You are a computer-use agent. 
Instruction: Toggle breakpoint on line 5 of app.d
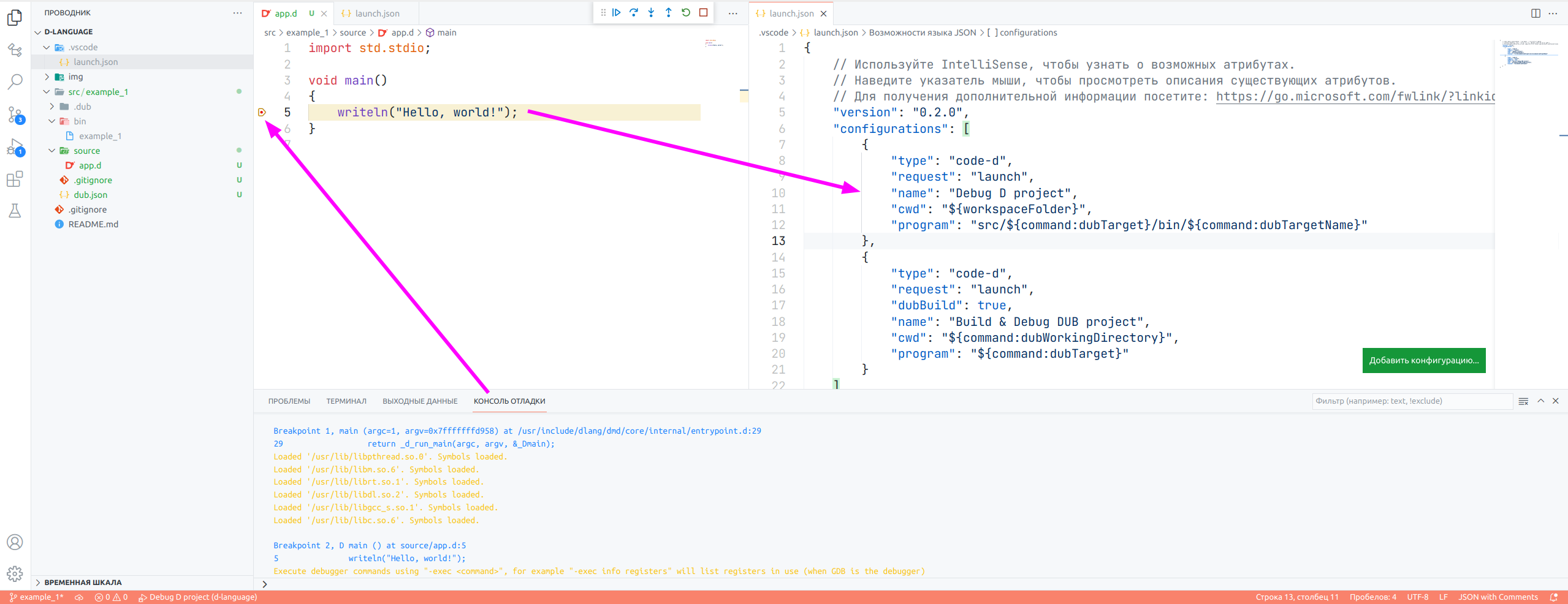pyautogui.click(x=262, y=112)
